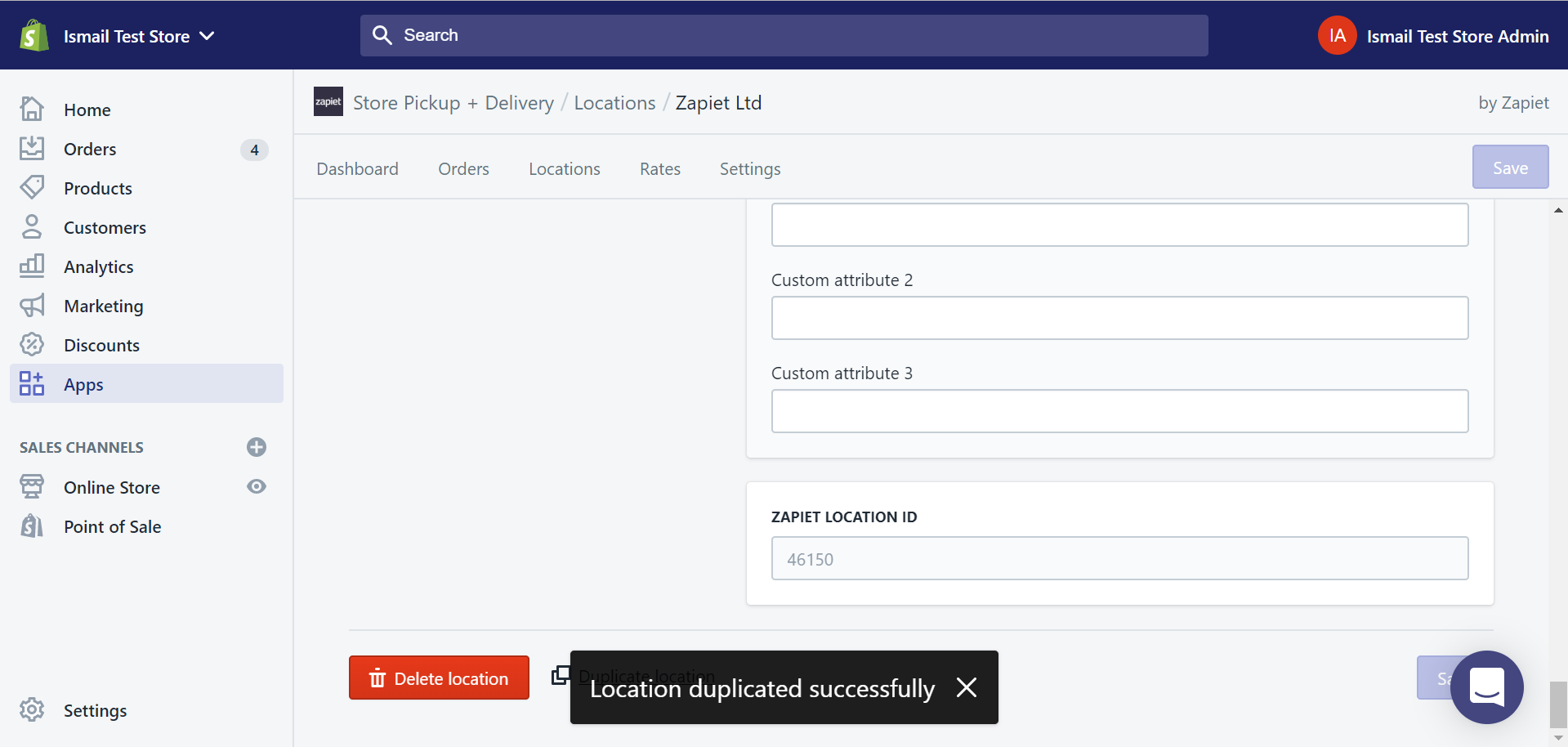Click the Orders inbox icon
Viewport: 1568px width, 747px height.
tap(32, 149)
